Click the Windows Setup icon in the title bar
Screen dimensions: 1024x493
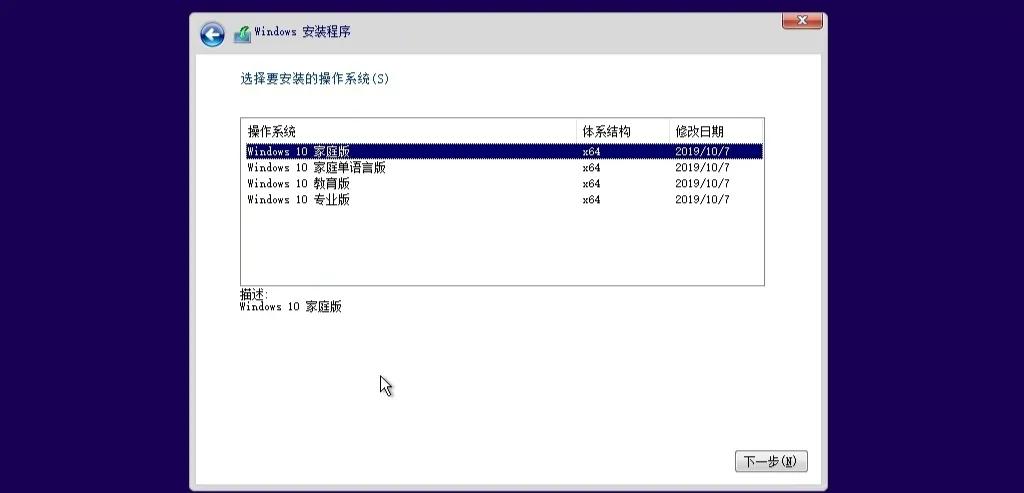pyautogui.click(x=242, y=34)
